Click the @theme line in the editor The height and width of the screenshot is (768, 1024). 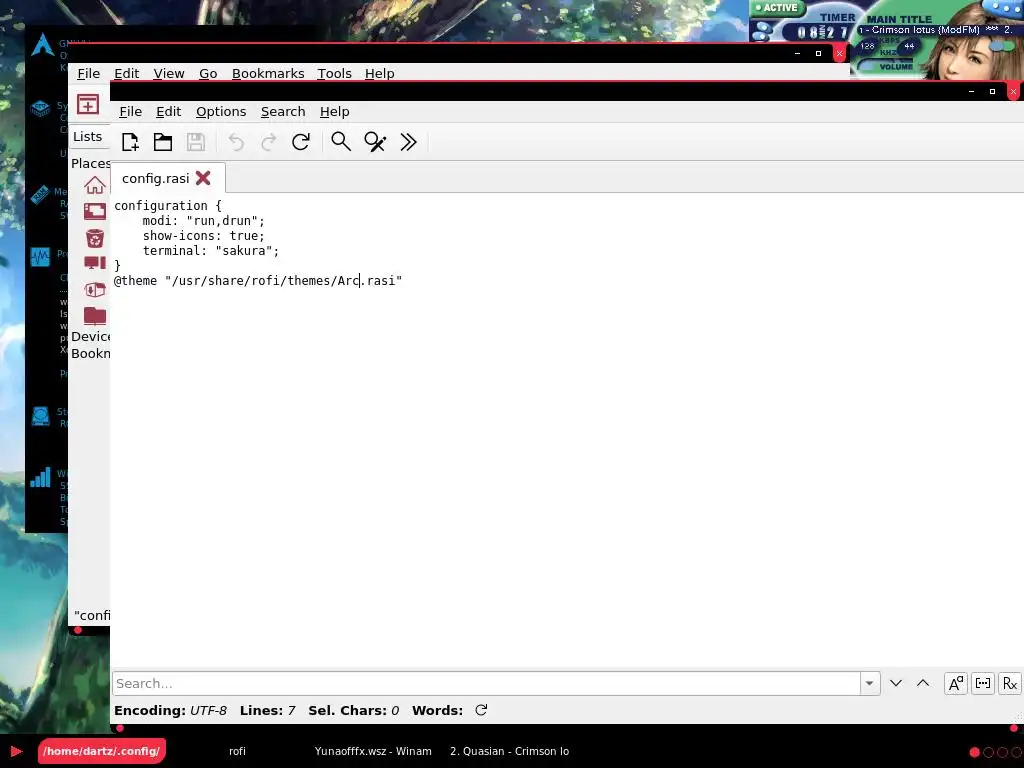pos(258,281)
